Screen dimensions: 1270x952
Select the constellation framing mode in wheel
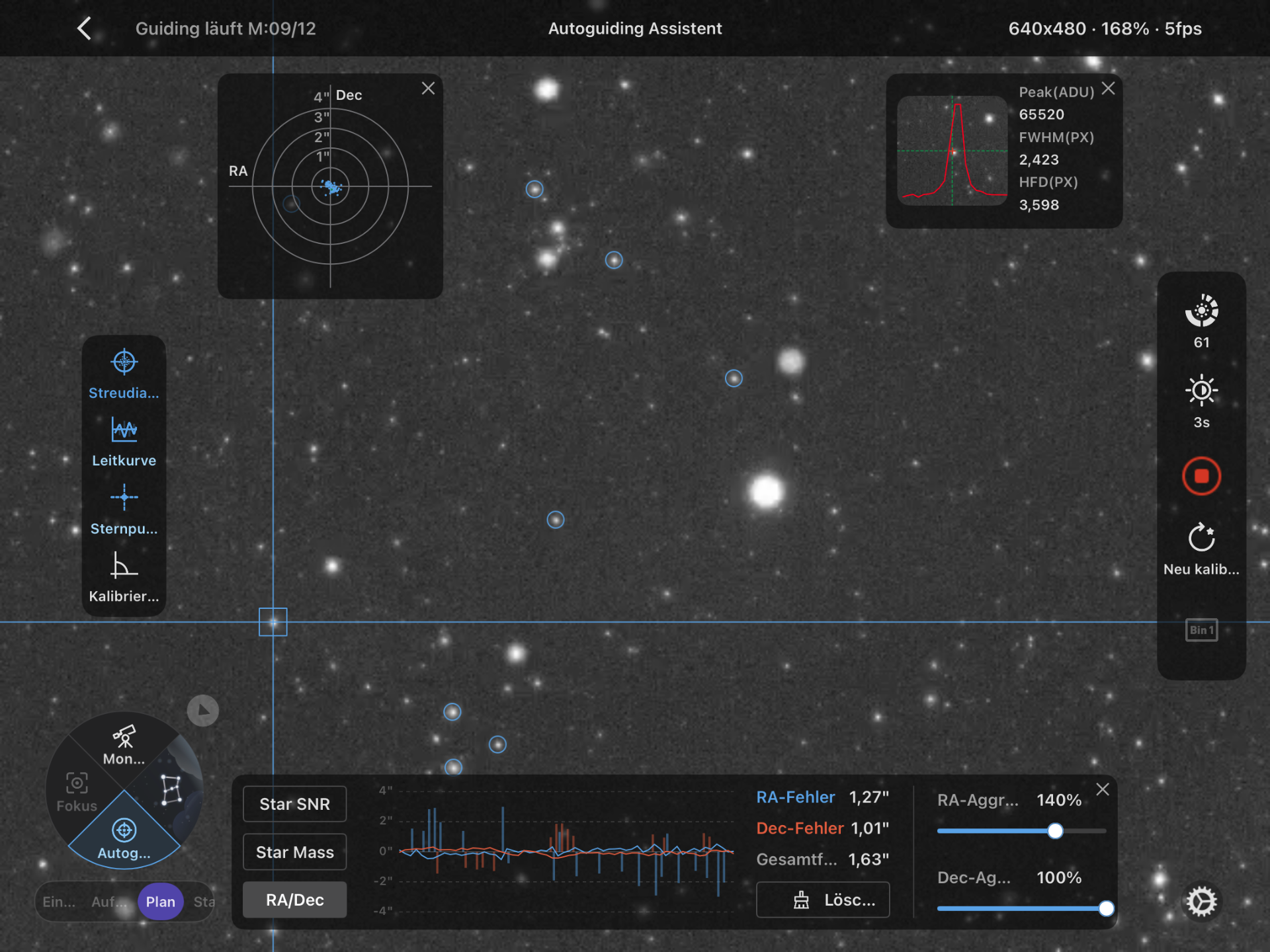(x=171, y=790)
